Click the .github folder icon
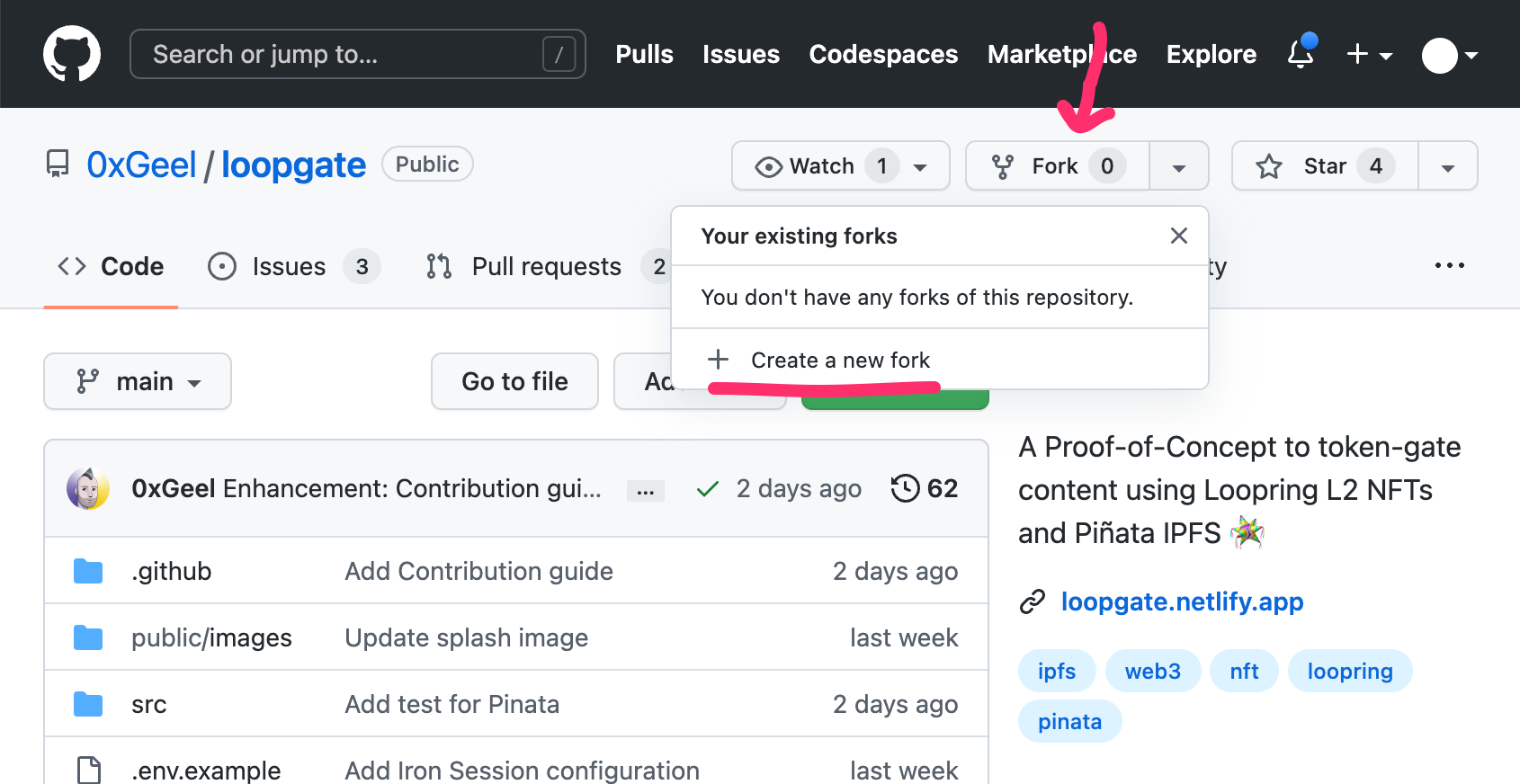 (x=88, y=571)
